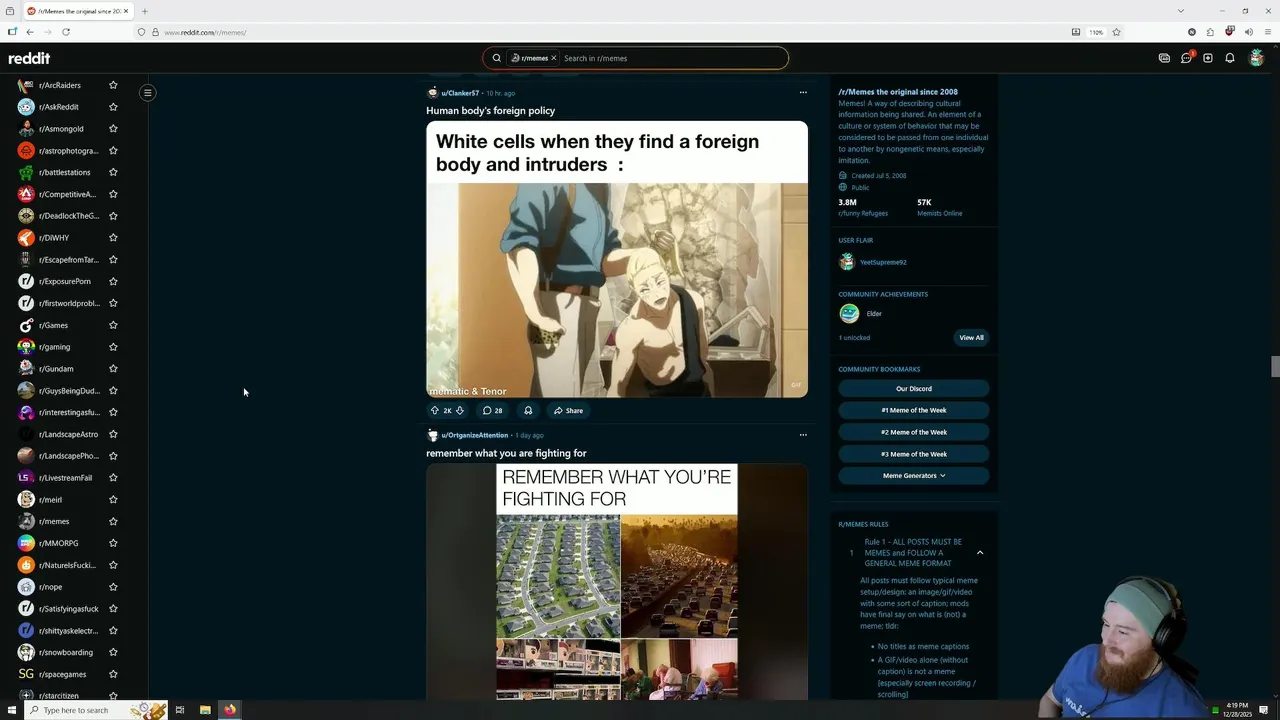1280x720 pixels.
Task: Click the Elder achievement badge
Action: click(x=850, y=314)
